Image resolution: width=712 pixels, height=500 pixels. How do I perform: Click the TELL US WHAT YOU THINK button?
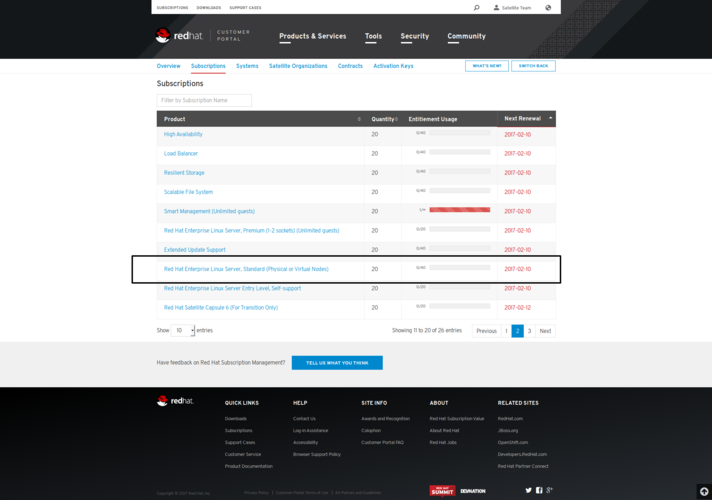[x=337, y=363]
